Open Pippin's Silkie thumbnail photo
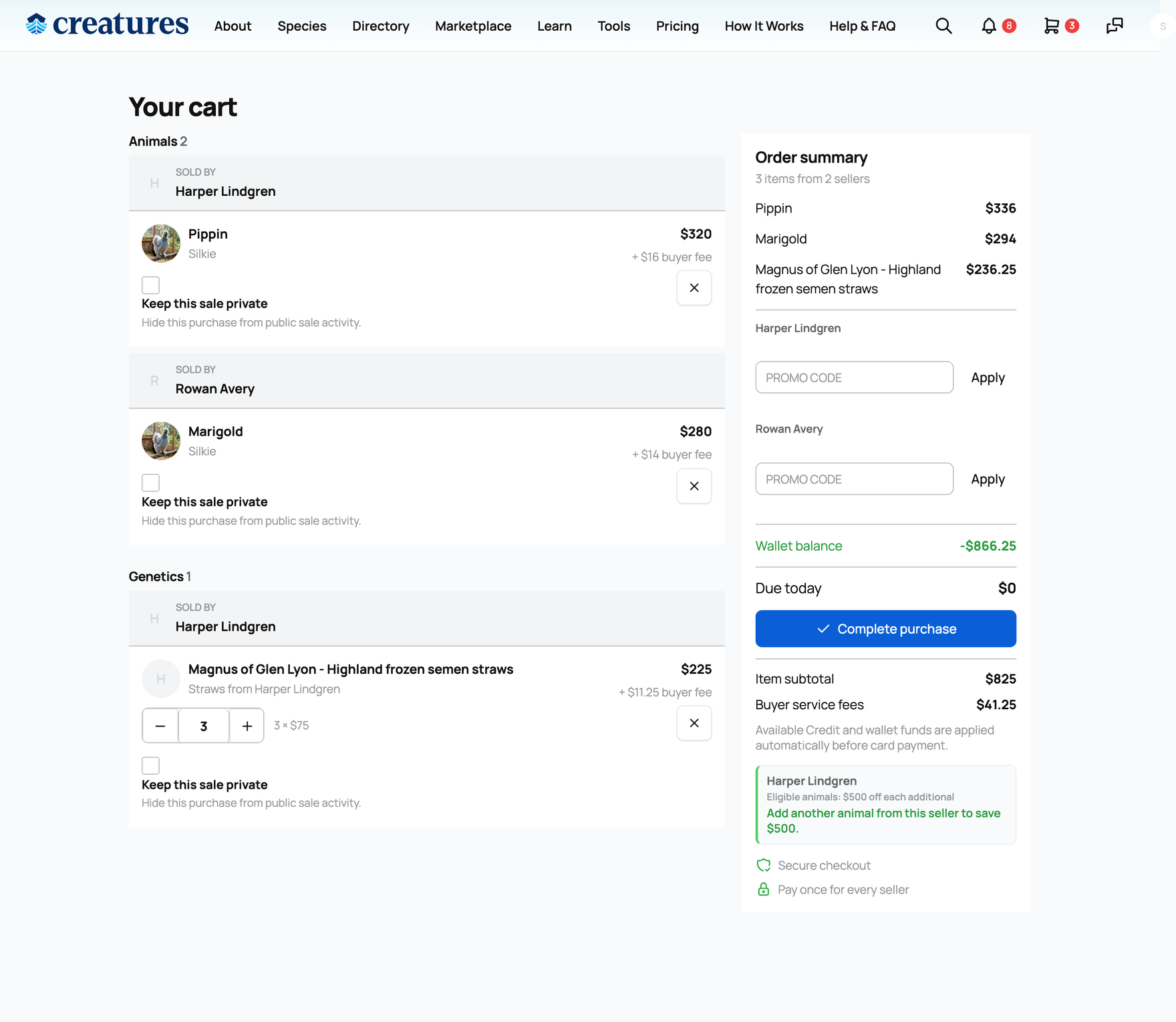This screenshot has height=1022, width=1176. pyautogui.click(x=161, y=243)
